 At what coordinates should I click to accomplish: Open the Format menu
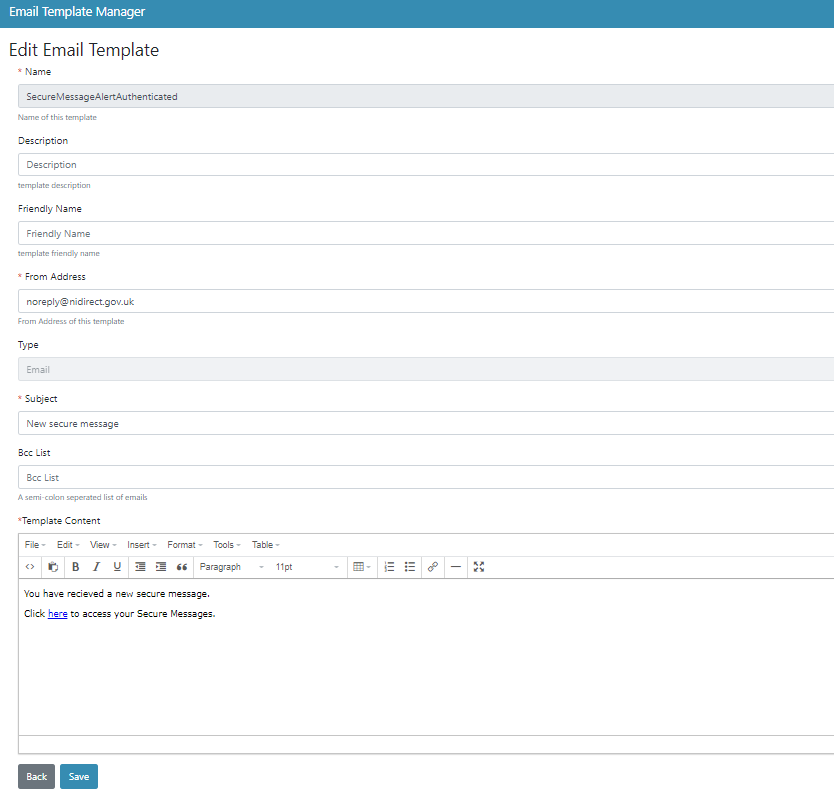(185, 545)
